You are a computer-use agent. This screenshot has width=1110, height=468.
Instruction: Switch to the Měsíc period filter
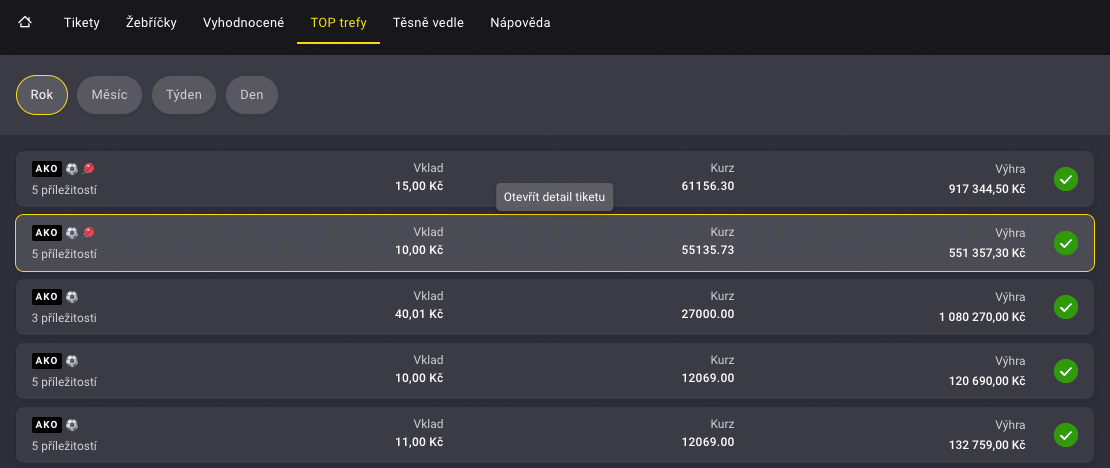(109, 95)
